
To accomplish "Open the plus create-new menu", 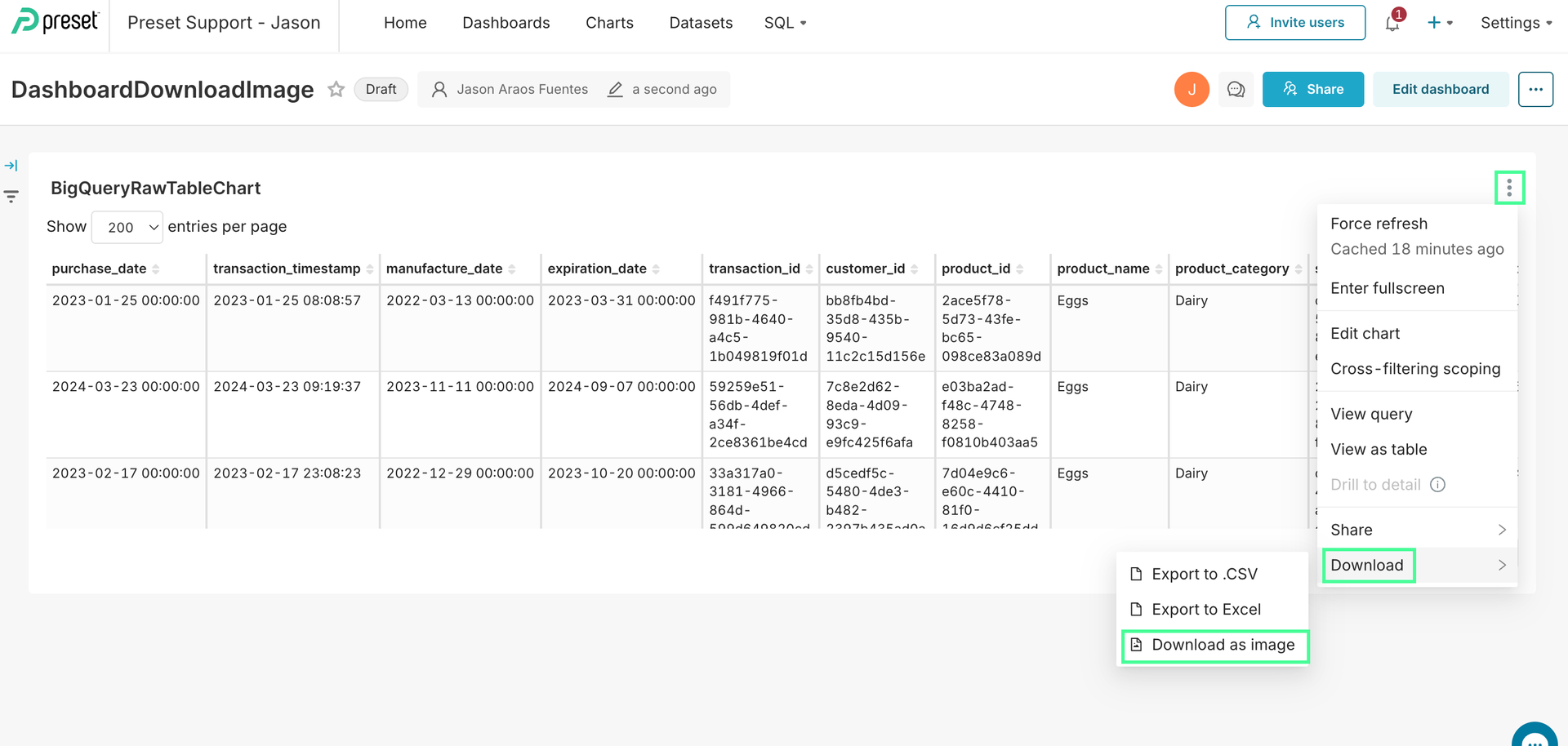I will click(x=1439, y=23).
